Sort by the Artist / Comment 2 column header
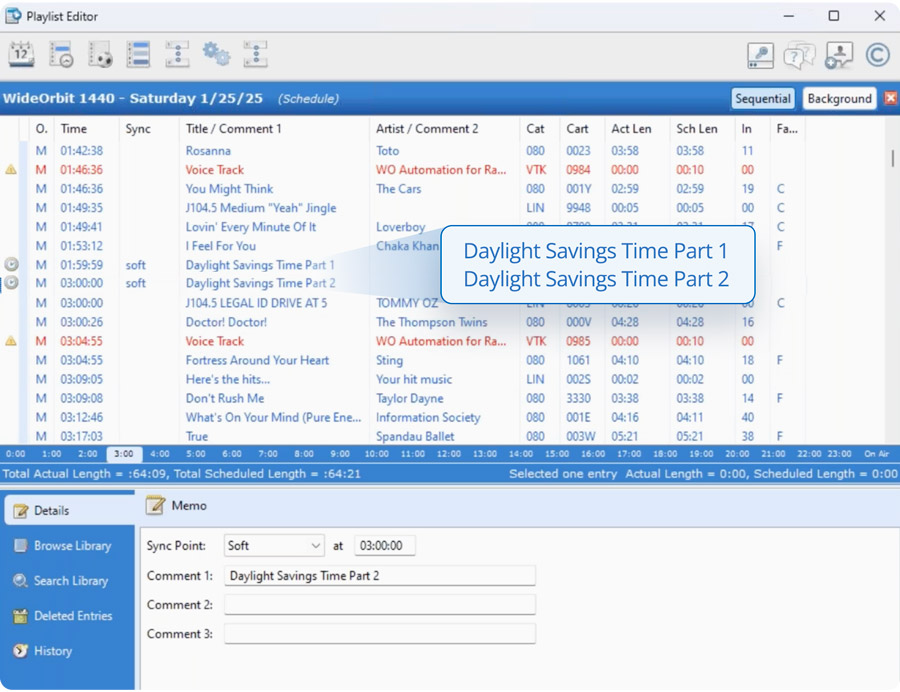This screenshot has height=692, width=900. click(x=427, y=129)
